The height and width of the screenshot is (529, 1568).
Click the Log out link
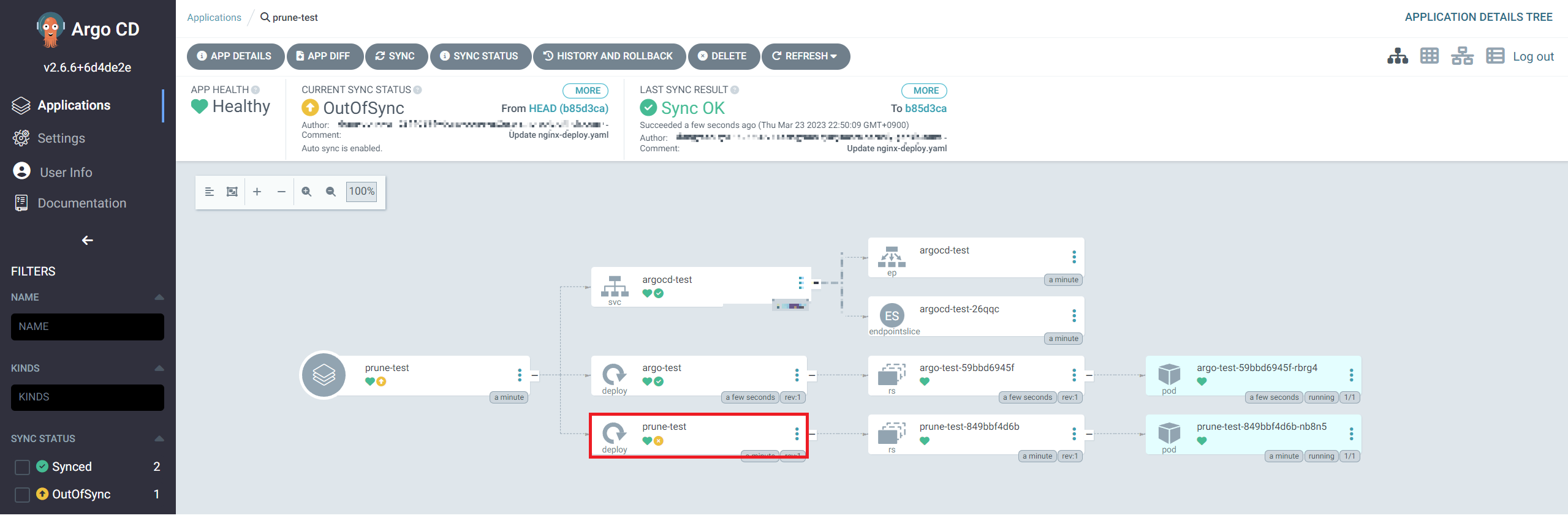tap(1533, 56)
